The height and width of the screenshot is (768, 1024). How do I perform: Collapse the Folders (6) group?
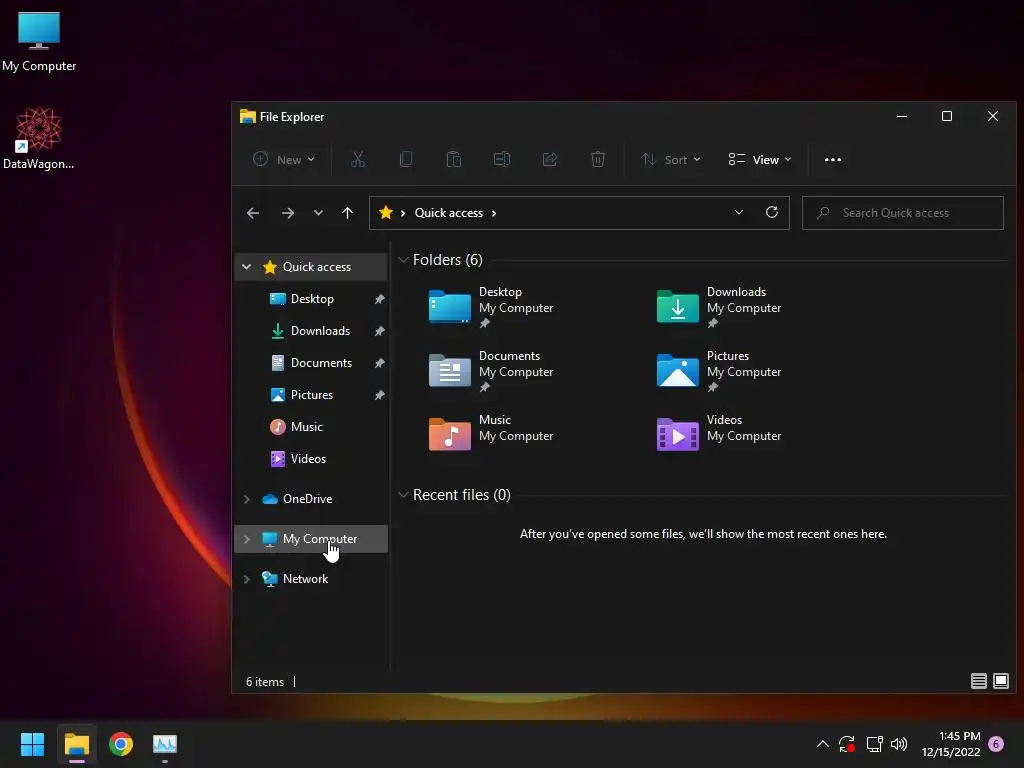(x=403, y=260)
